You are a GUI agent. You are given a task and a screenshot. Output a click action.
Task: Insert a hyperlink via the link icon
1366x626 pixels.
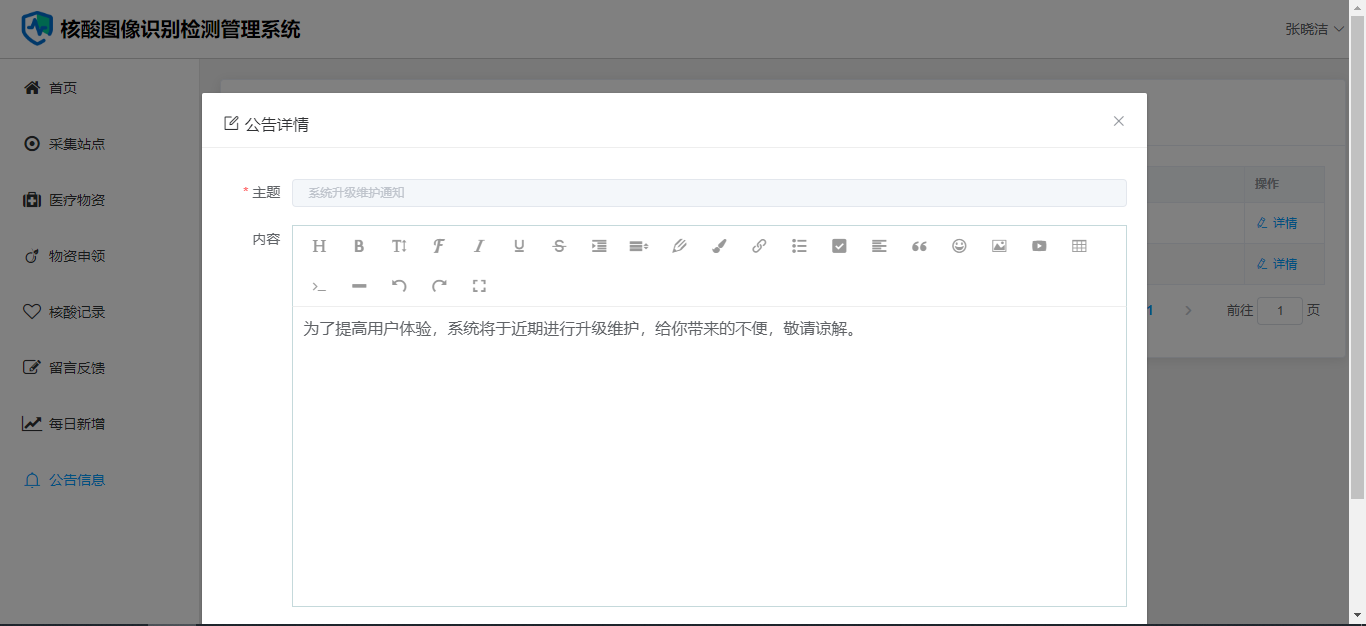(759, 246)
